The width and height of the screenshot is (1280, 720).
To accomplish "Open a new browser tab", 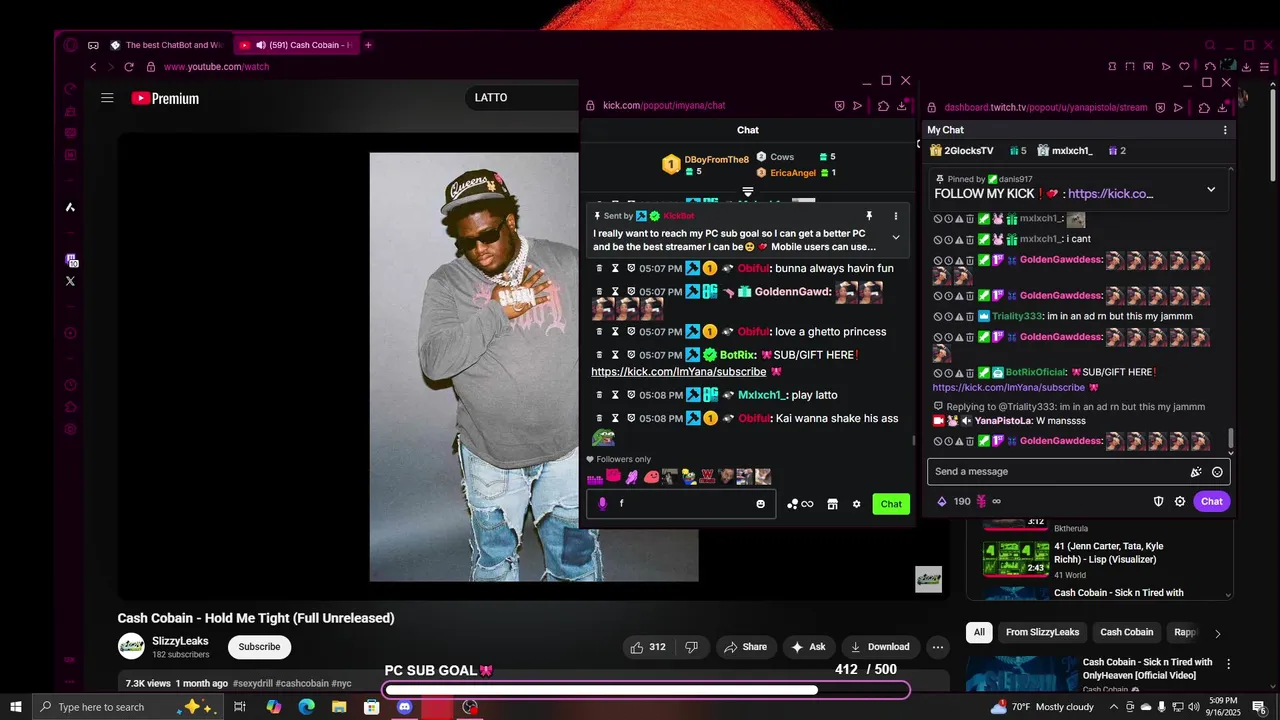I will pyautogui.click(x=368, y=45).
